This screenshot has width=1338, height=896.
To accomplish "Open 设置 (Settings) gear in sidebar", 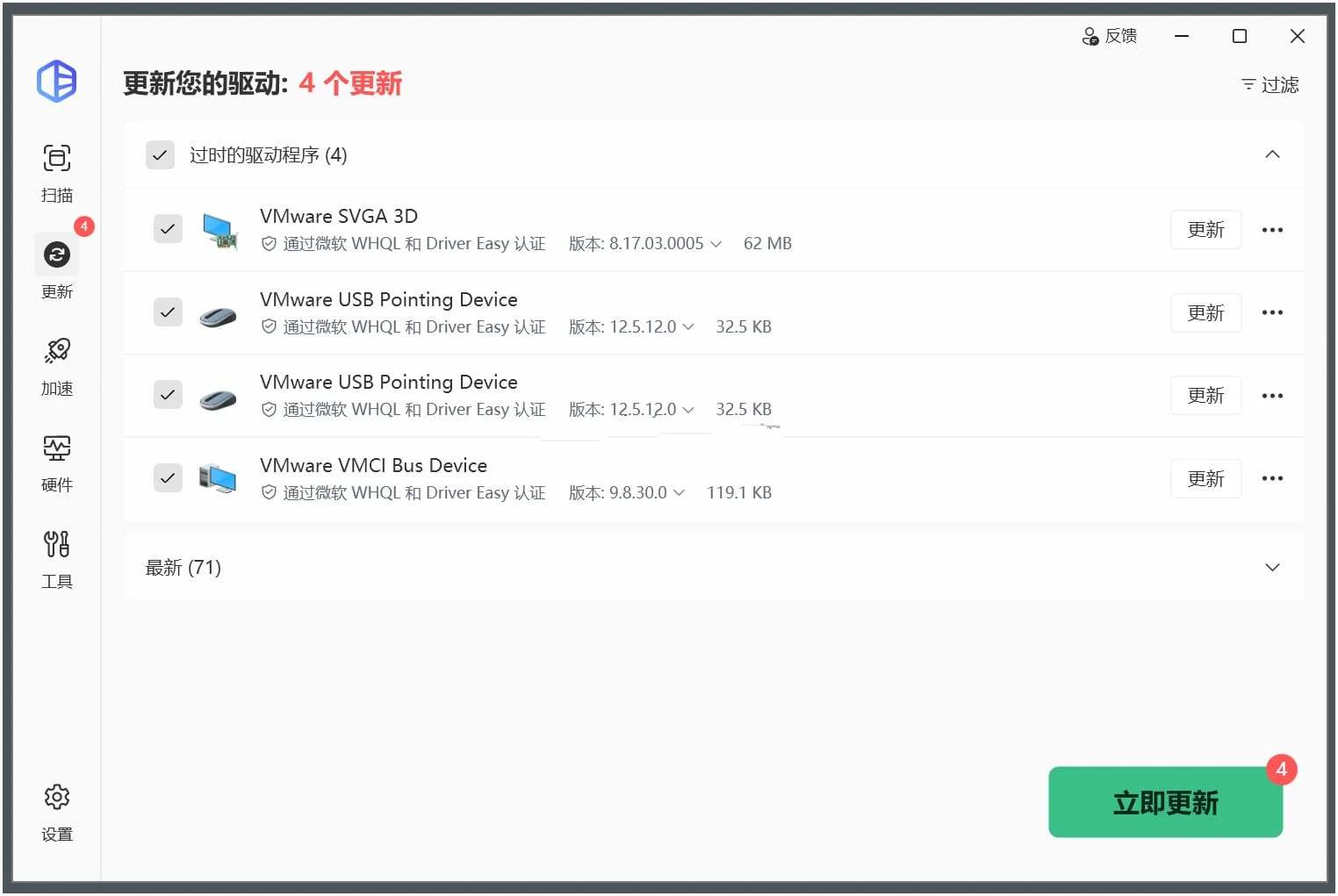I will [57, 812].
